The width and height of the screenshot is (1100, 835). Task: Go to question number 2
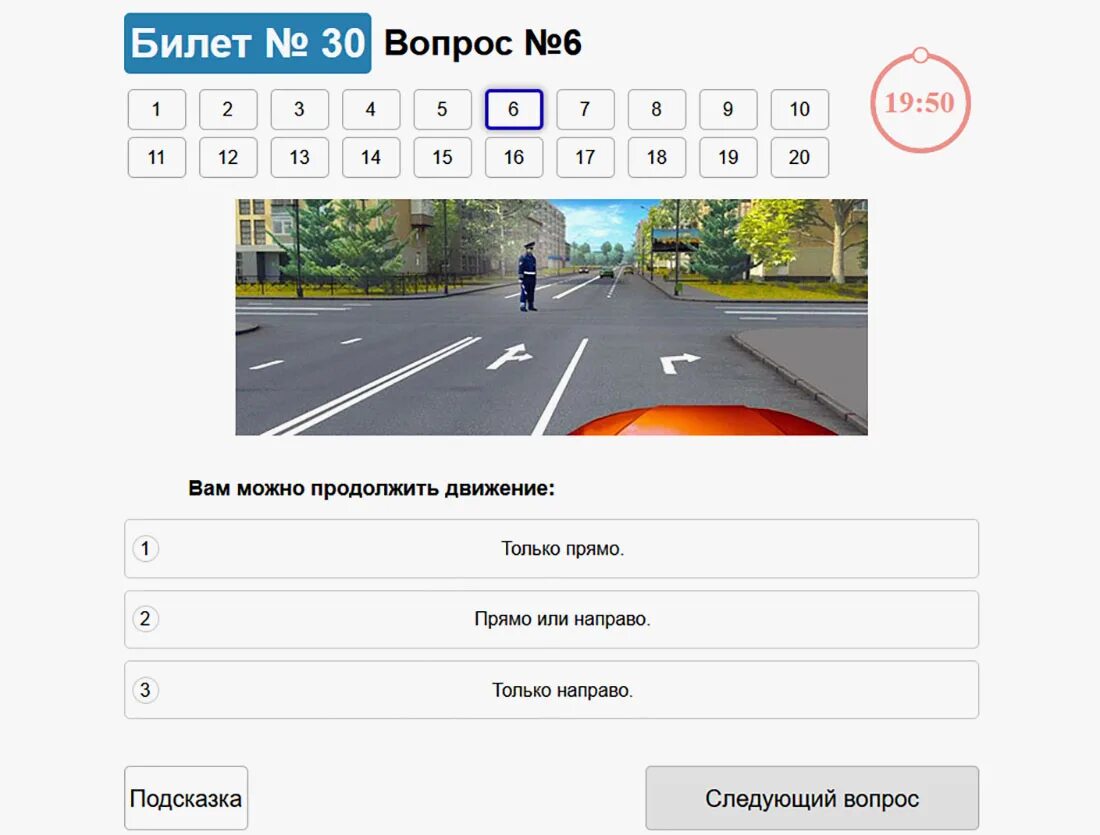coord(228,109)
